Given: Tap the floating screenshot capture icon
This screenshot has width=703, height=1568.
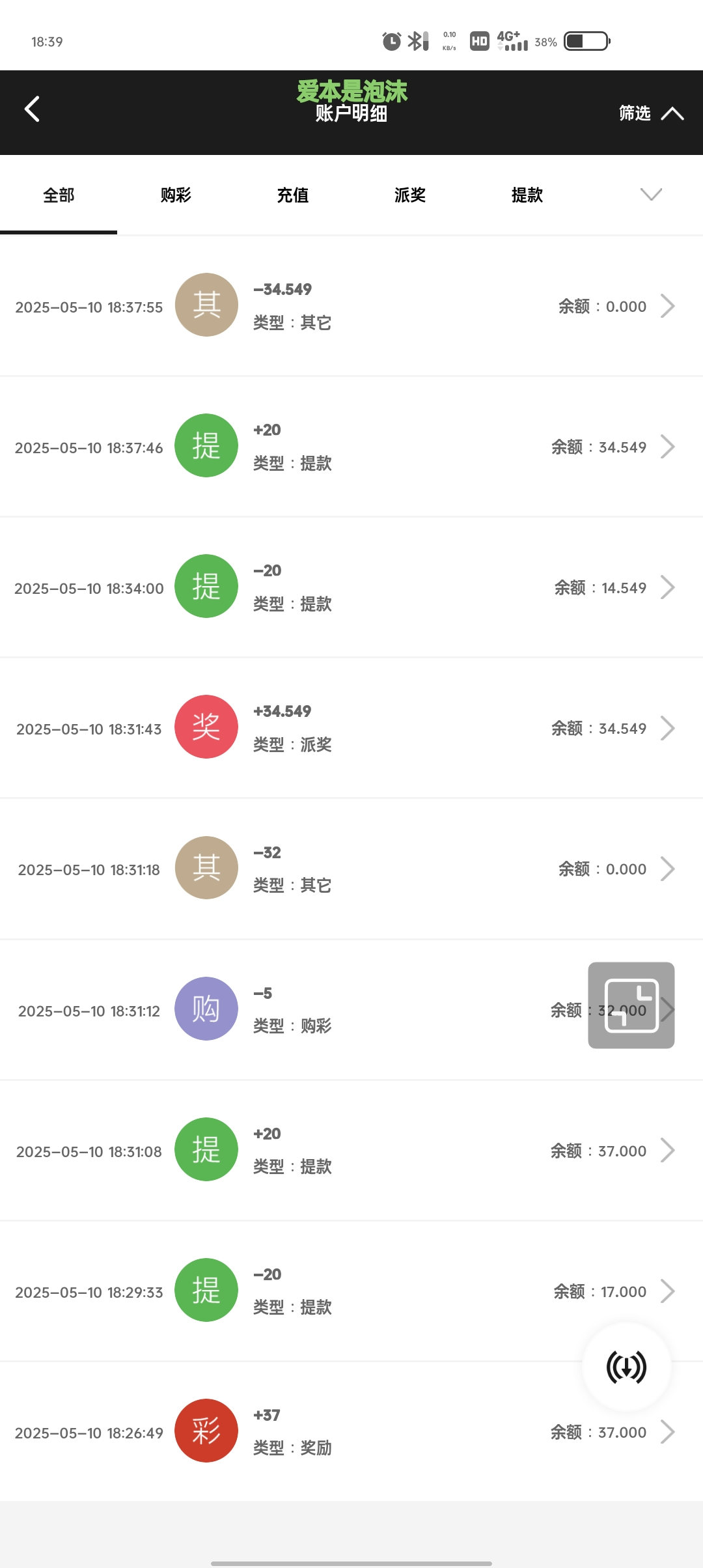Looking at the screenshot, I should pyautogui.click(x=631, y=1005).
